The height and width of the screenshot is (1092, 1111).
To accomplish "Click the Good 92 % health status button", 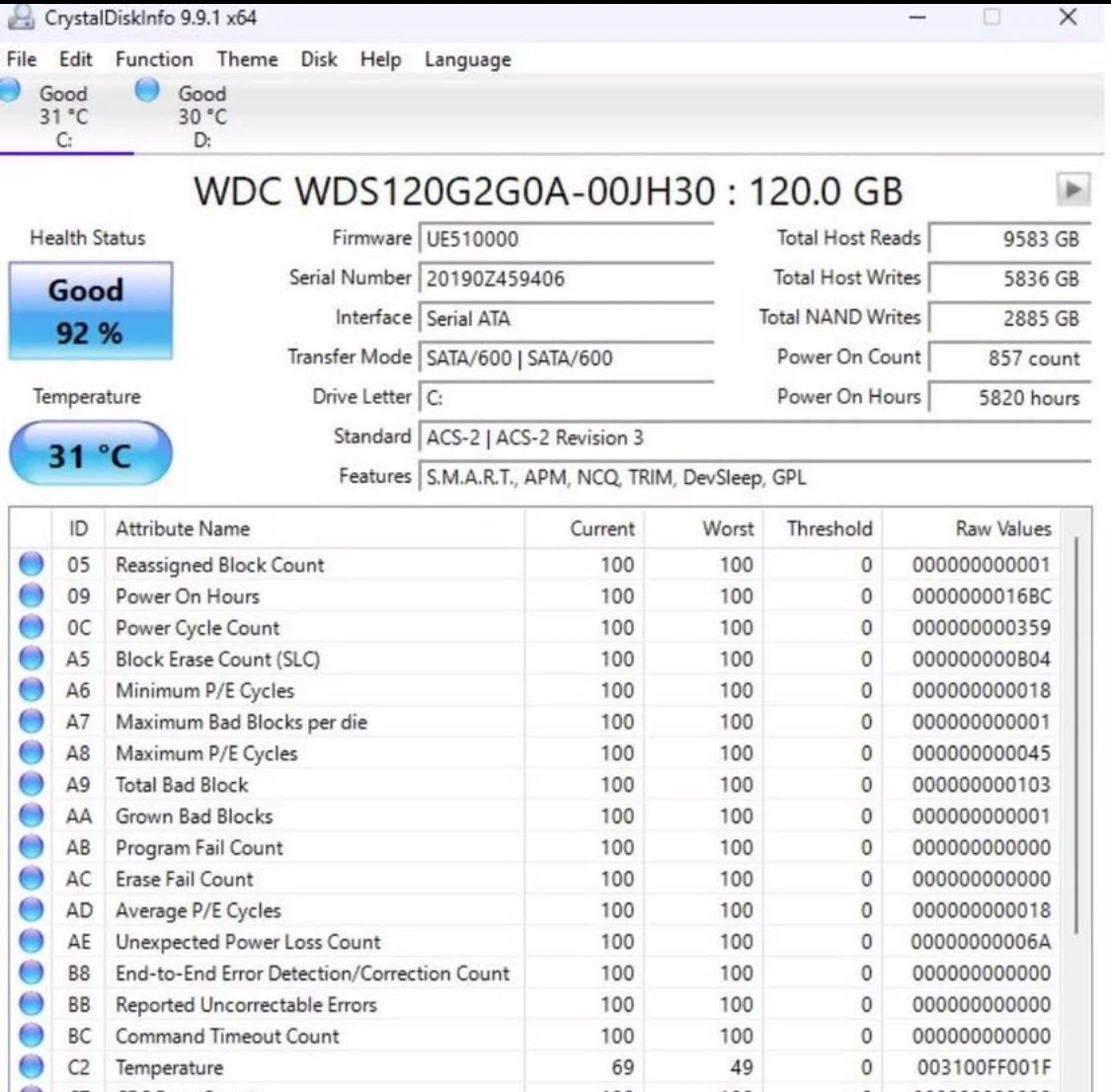I will click(x=90, y=311).
